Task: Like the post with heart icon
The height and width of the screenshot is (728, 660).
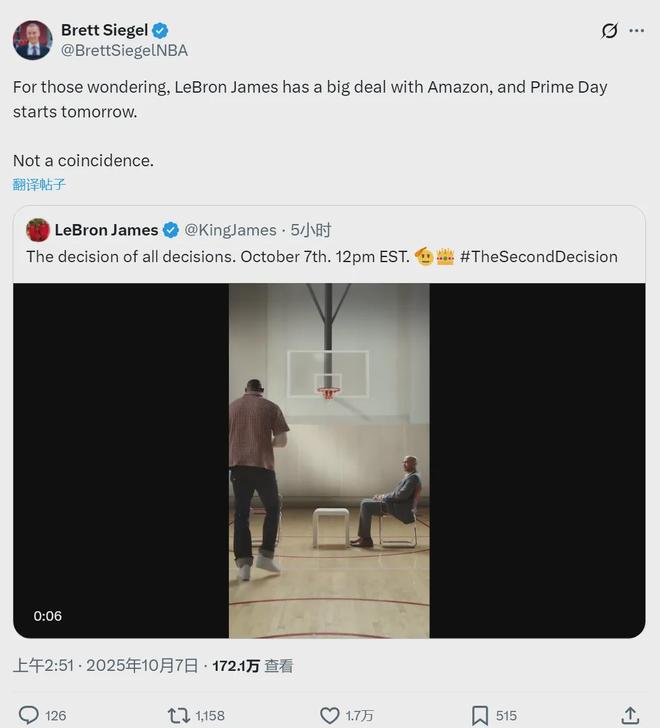Action: pyautogui.click(x=330, y=715)
